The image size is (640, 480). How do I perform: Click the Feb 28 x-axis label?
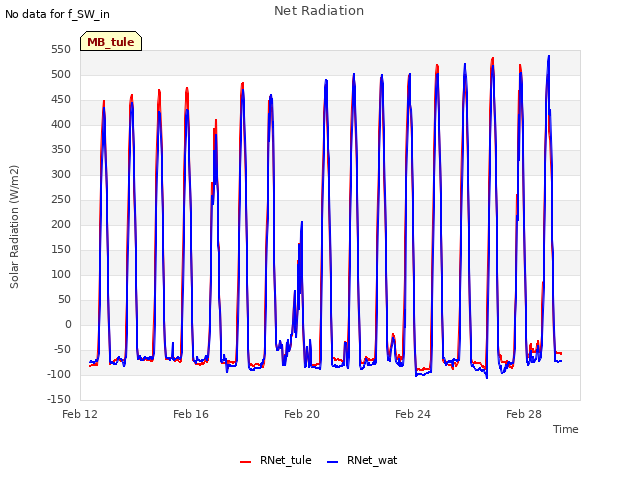click(524, 414)
